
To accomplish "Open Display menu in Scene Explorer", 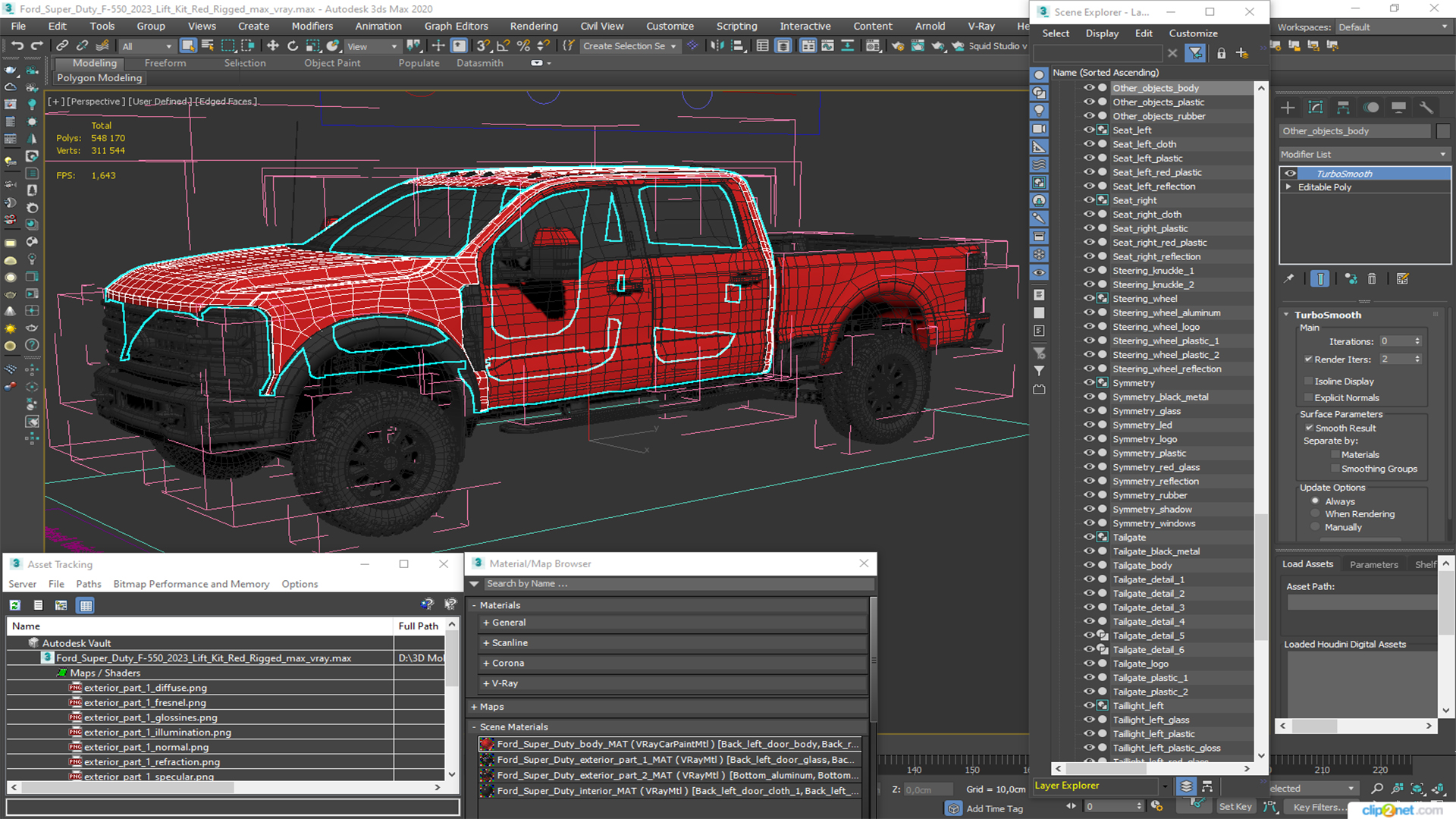I will (1102, 33).
